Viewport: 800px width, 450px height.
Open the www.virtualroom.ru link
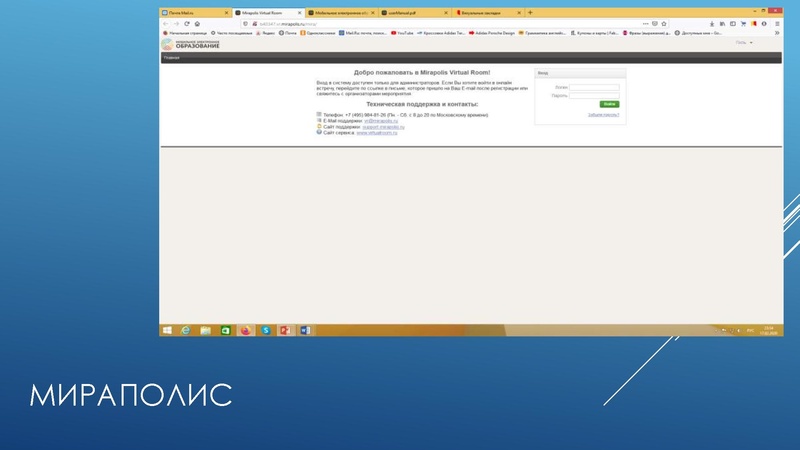[377, 133]
